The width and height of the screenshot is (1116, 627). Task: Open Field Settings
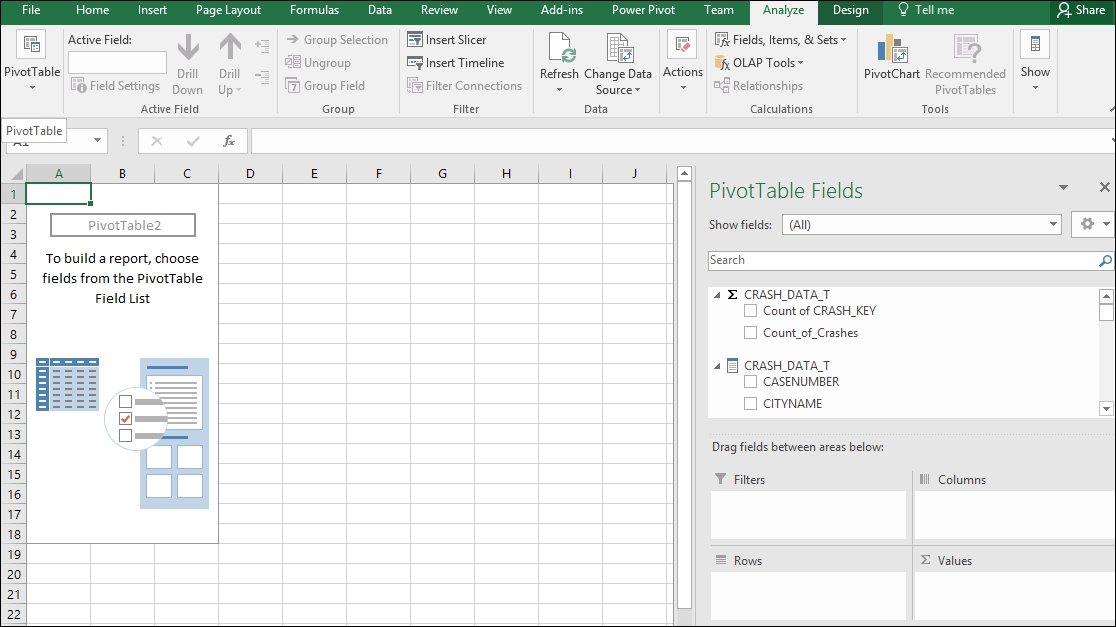click(x=115, y=85)
